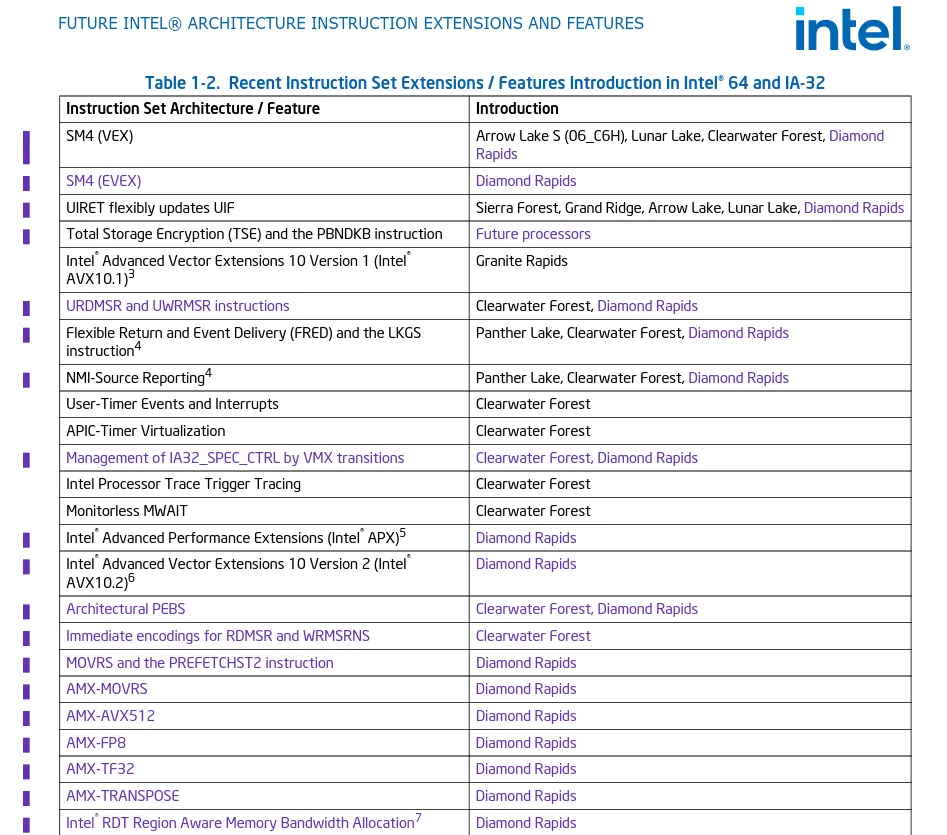Screen dimensions: 947x835
Task: Open URDMSR and UWRMSR instructions link
Action: click(x=178, y=306)
